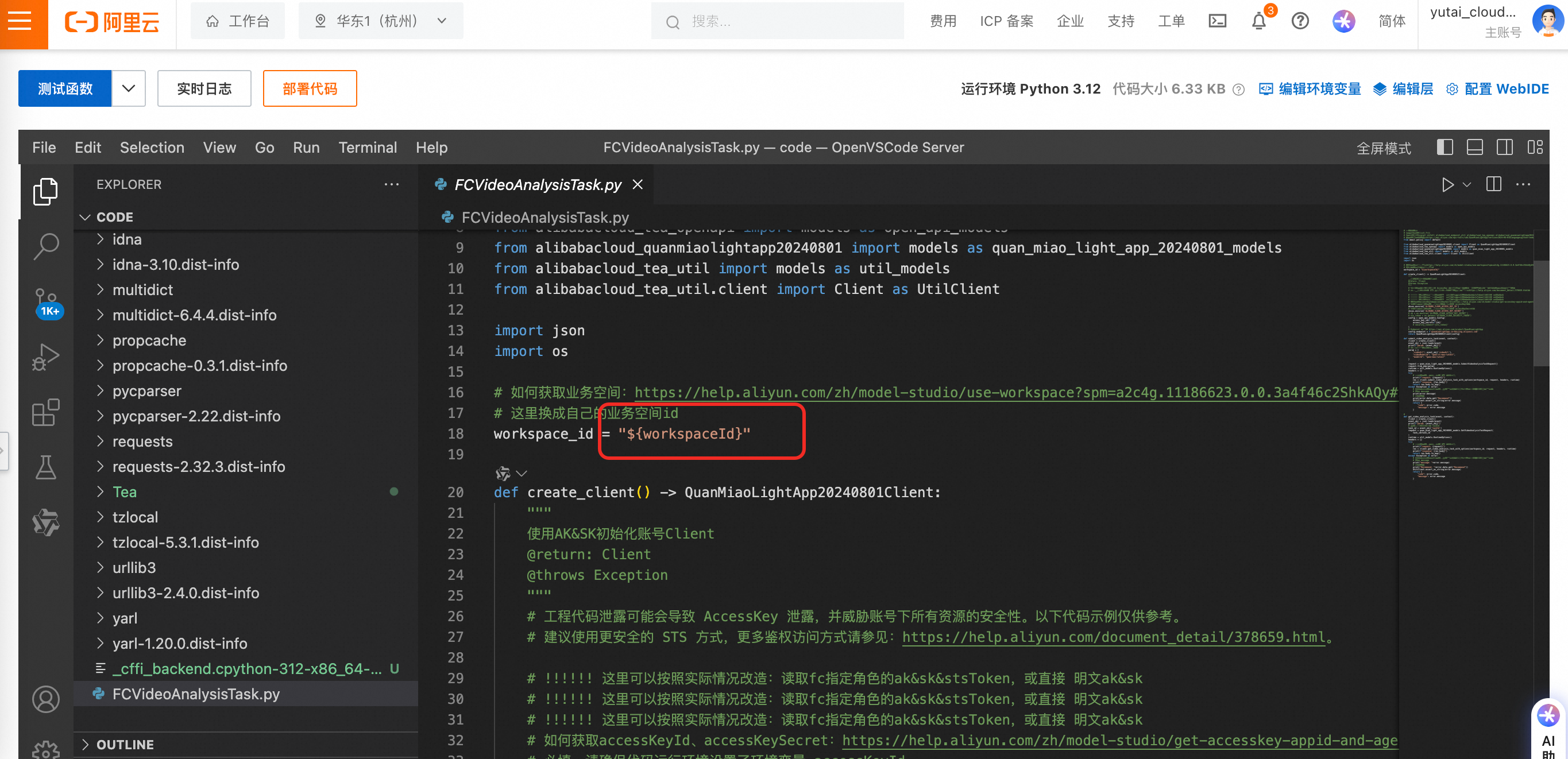Open the Cloud Shell terminal icon
The image size is (1568, 759).
tap(1217, 21)
